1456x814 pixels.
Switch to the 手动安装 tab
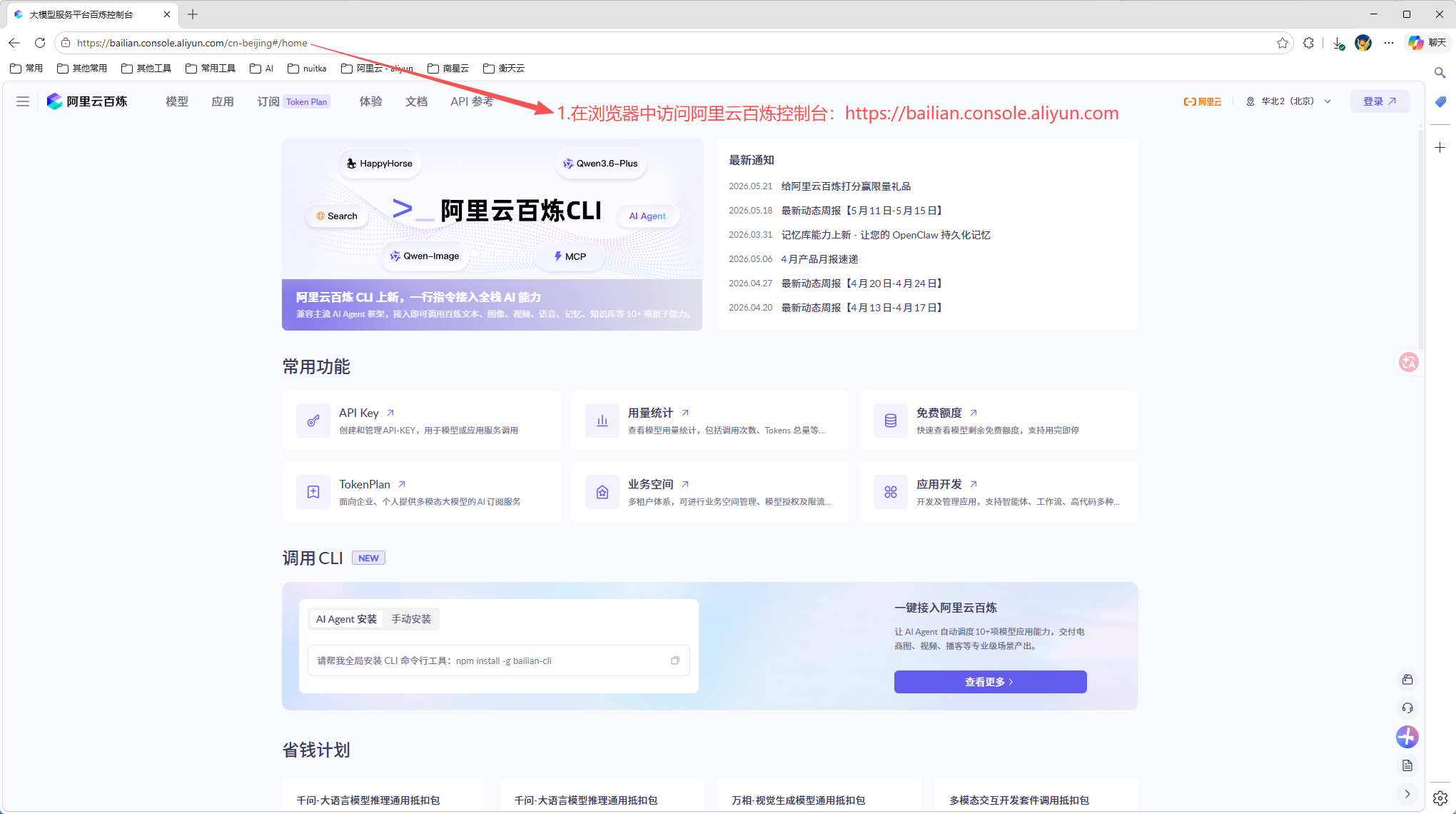(x=411, y=619)
